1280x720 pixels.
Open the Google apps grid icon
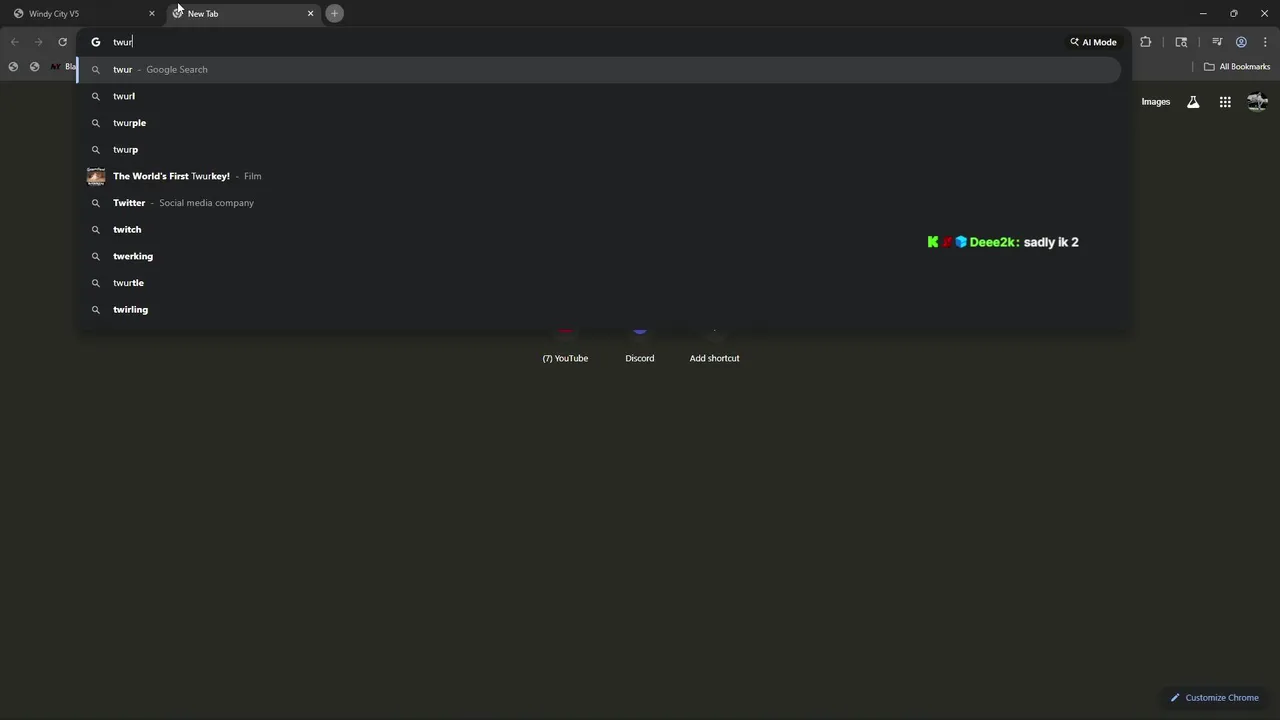pyautogui.click(x=1225, y=102)
